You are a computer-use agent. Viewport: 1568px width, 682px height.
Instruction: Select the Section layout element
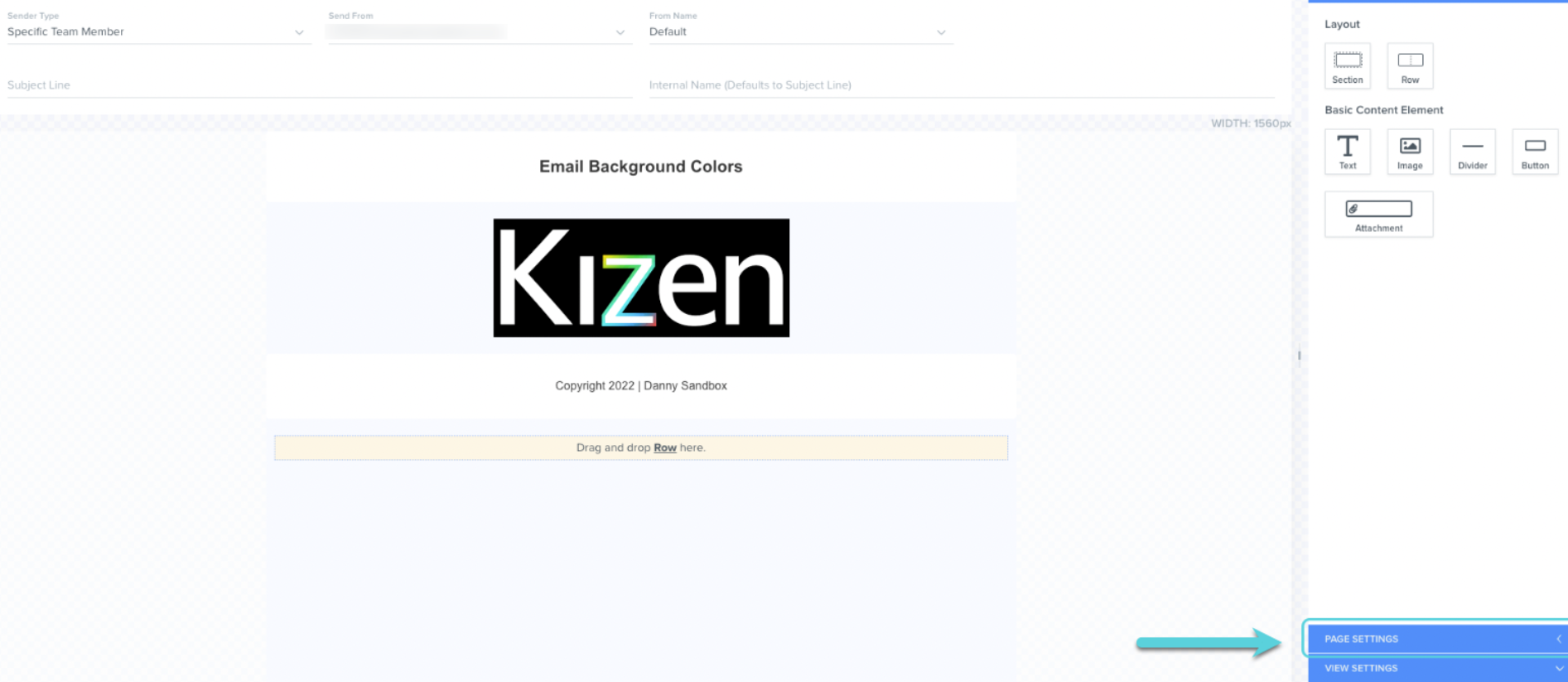click(x=1347, y=65)
